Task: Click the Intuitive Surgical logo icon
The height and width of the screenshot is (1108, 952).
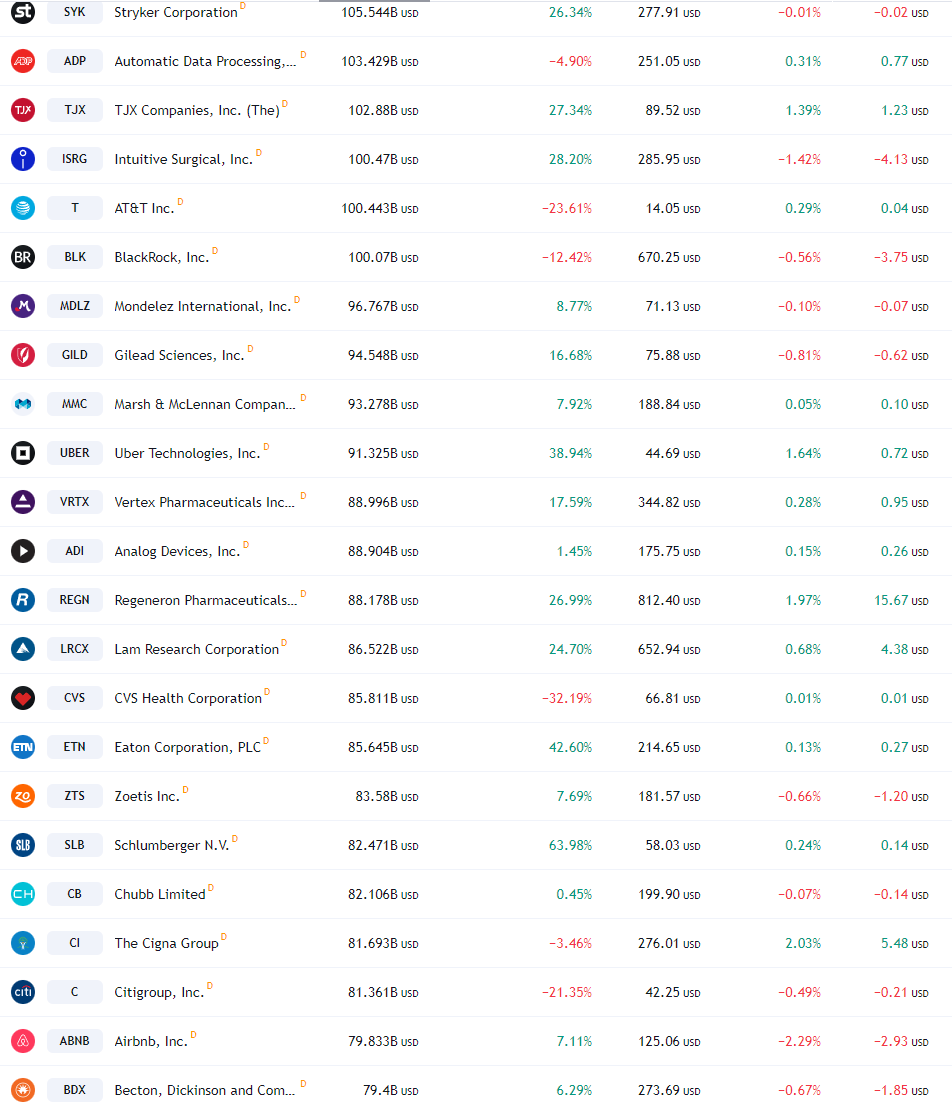Action: pos(23,159)
